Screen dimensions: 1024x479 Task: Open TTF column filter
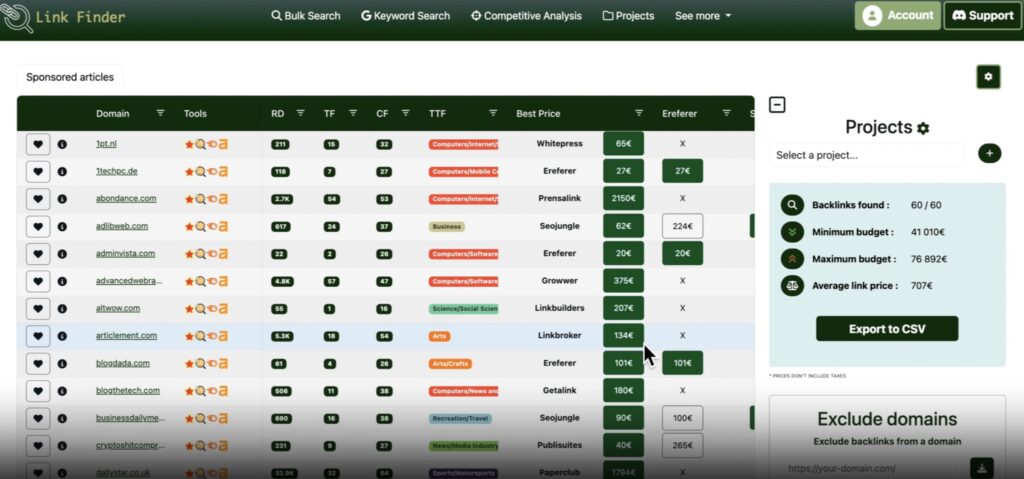[x=493, y=113]
